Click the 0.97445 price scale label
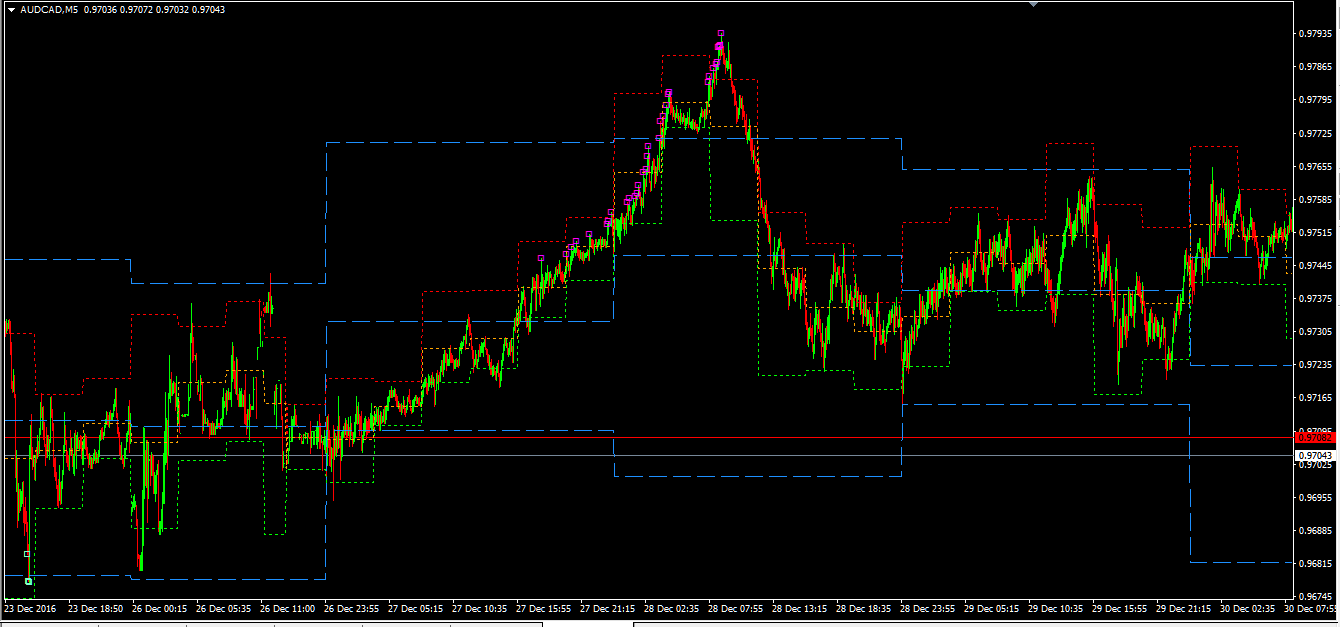The height and width of the screenshot is (627, 1340). tap(1313, 265)
